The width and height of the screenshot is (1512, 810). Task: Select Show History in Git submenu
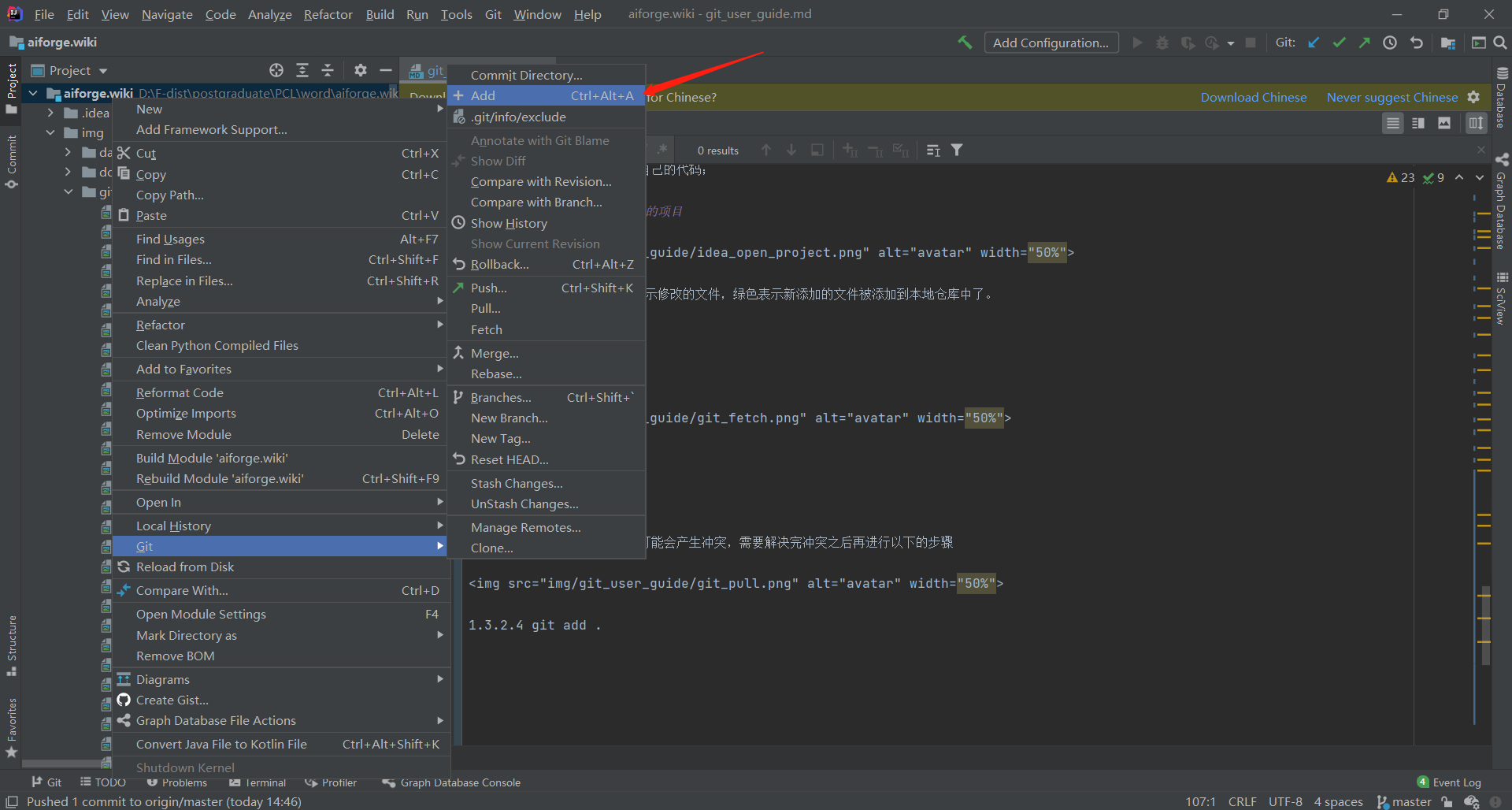(547, 223)
